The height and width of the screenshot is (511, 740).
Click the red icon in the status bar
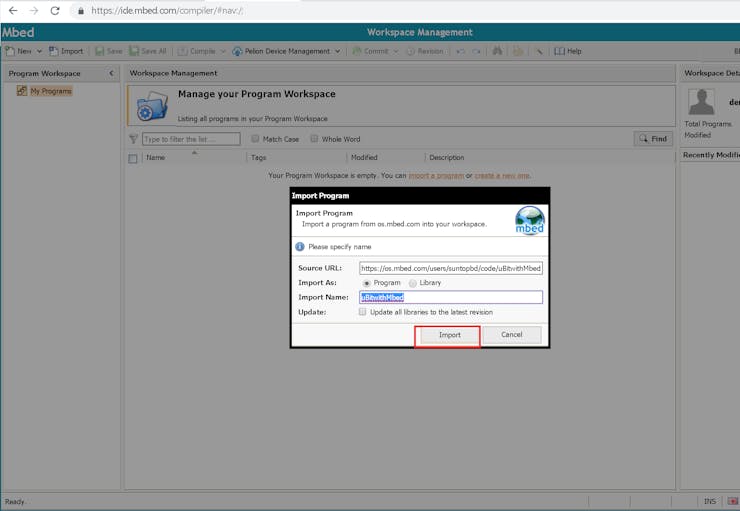pyautogui.click(x=732, y=502)
